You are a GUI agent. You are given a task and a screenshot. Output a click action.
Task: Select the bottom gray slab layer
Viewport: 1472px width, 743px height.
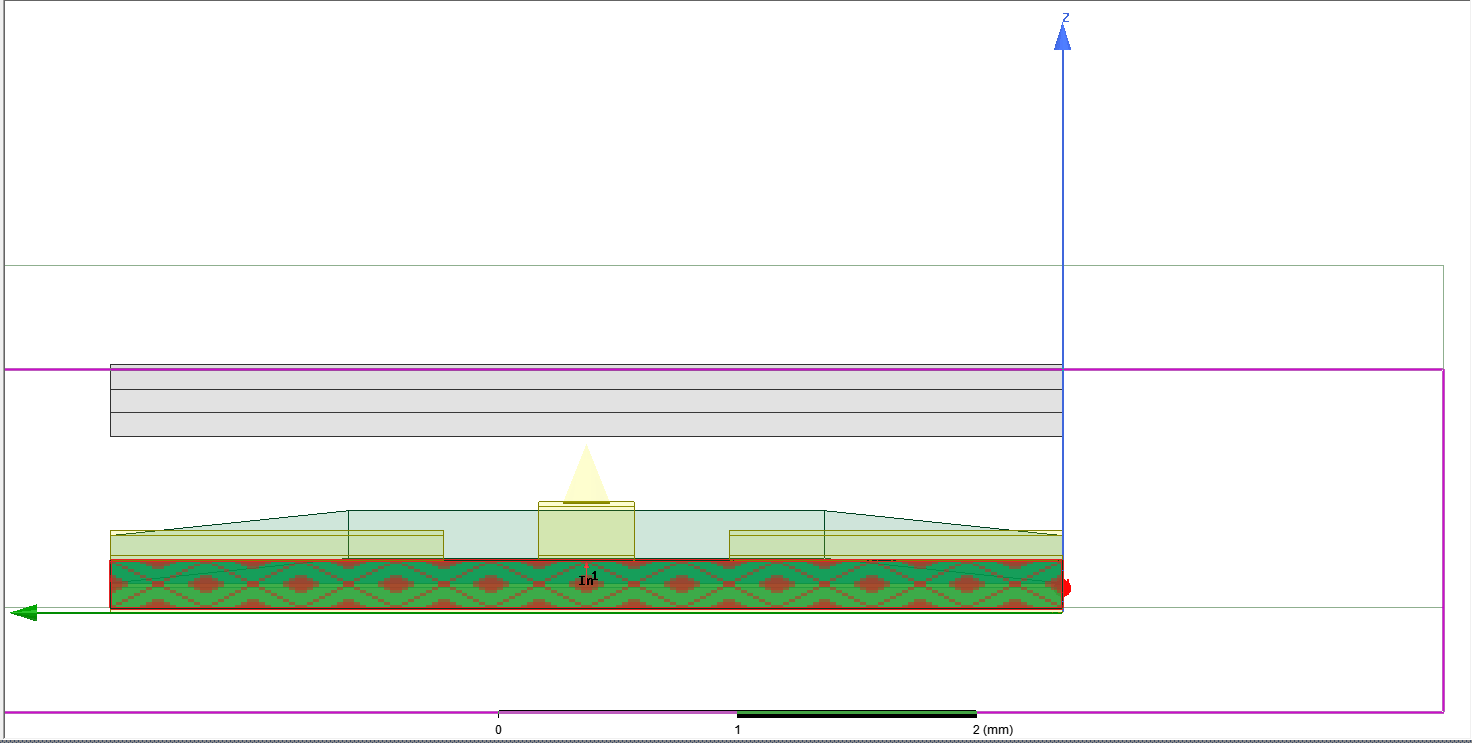pyautogui.click(x=586, y=424)
